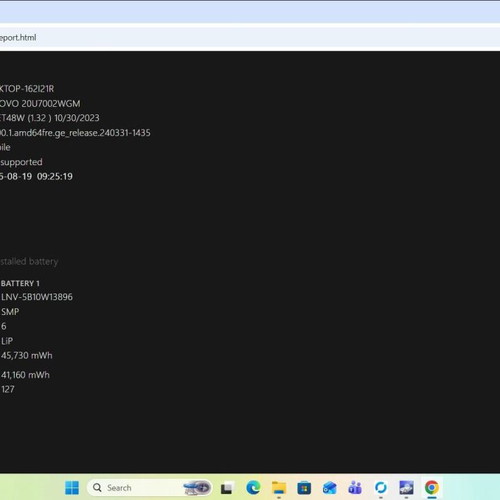Open the Windows Start menu
Viewport: 500px width, 500px height.
pyautogui.click(x=72, y=488)
